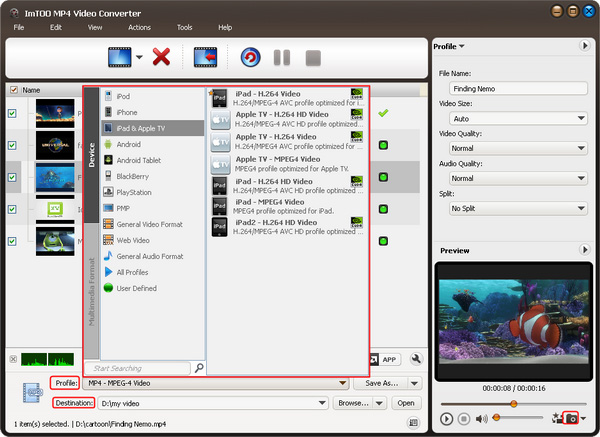The image size is (600, 437).
Task: Choose Apple TV - MPEG4 Video profile
Action: (287, 164)
